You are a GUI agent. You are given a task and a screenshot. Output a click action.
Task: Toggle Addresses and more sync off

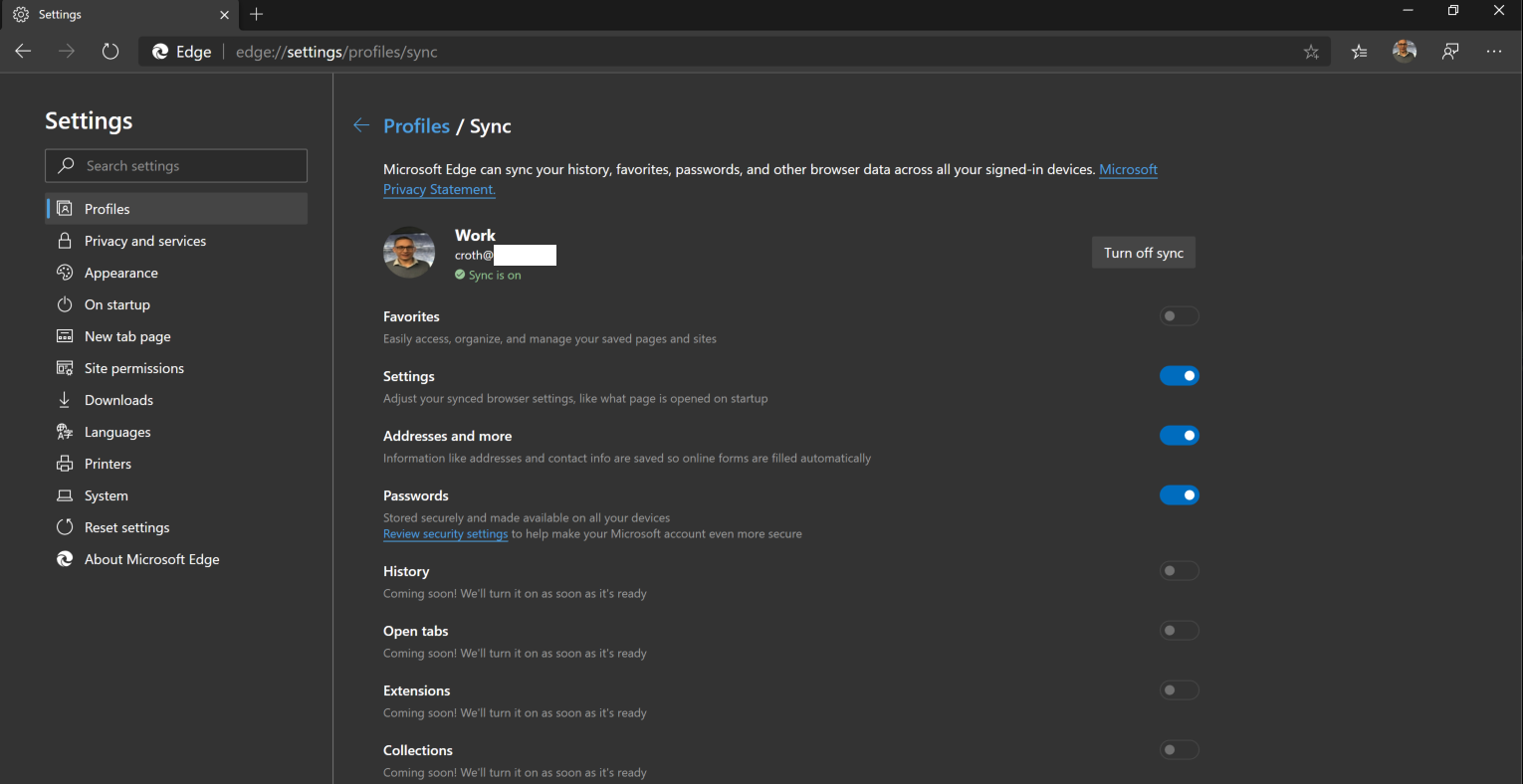tap(1179, 436)
